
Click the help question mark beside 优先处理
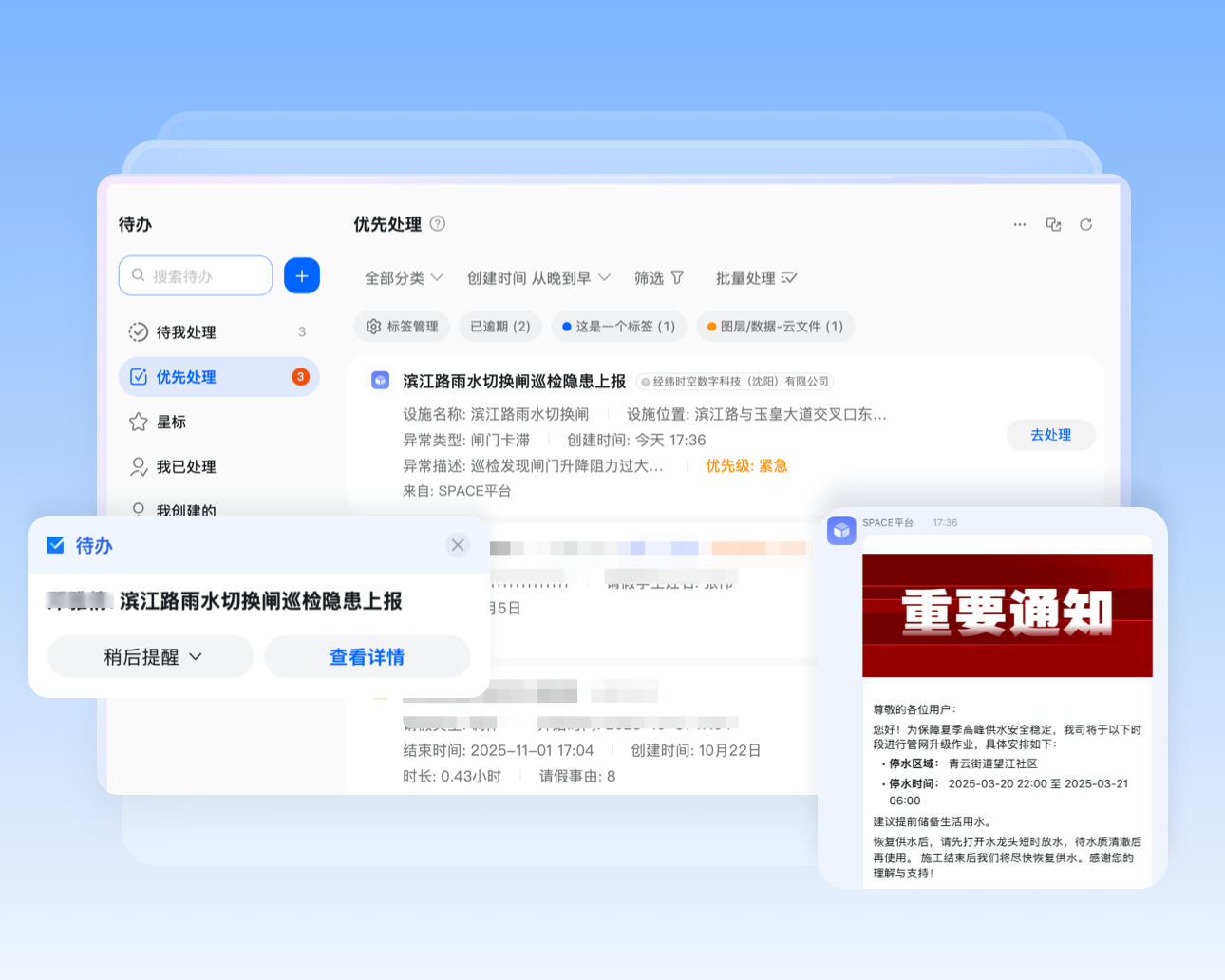coord(437,223)
